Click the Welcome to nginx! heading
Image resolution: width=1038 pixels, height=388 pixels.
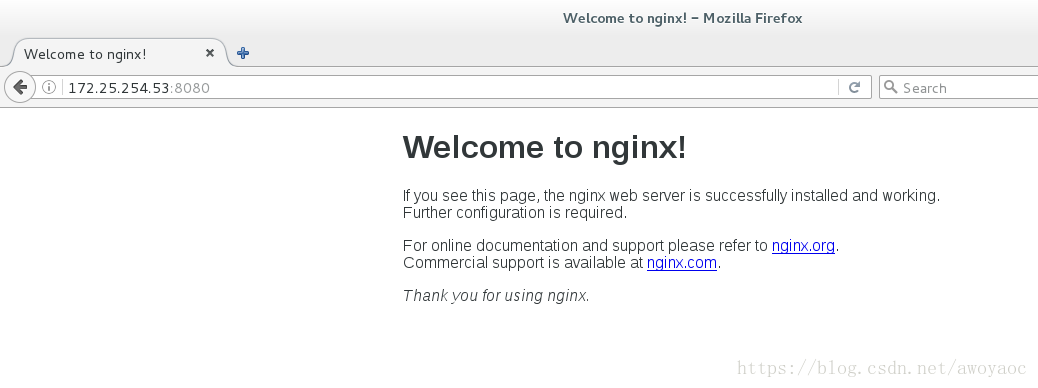coord(544,147)
